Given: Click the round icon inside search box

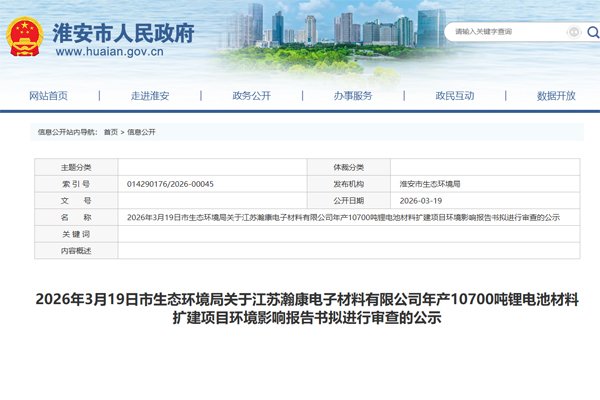Looking at the screenshot, I should pos(573,32).
